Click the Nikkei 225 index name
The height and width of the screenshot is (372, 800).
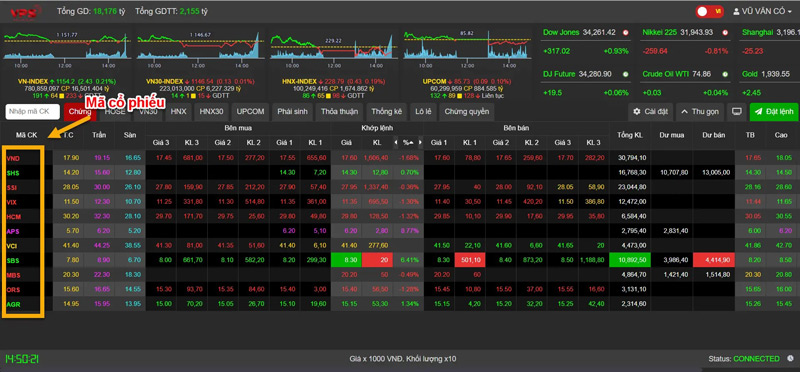pyautogui.click(x=660, y=32)
